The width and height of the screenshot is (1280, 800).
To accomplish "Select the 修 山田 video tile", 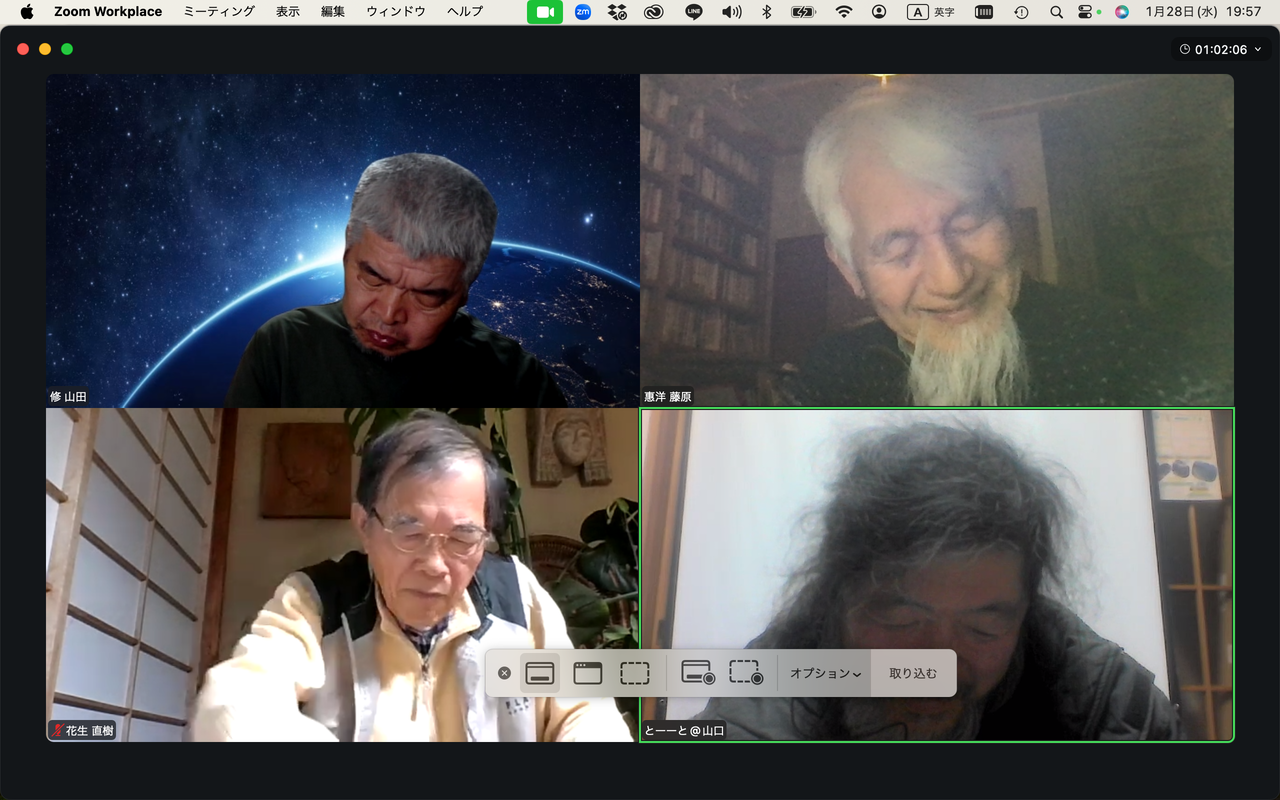I will 342,240.
